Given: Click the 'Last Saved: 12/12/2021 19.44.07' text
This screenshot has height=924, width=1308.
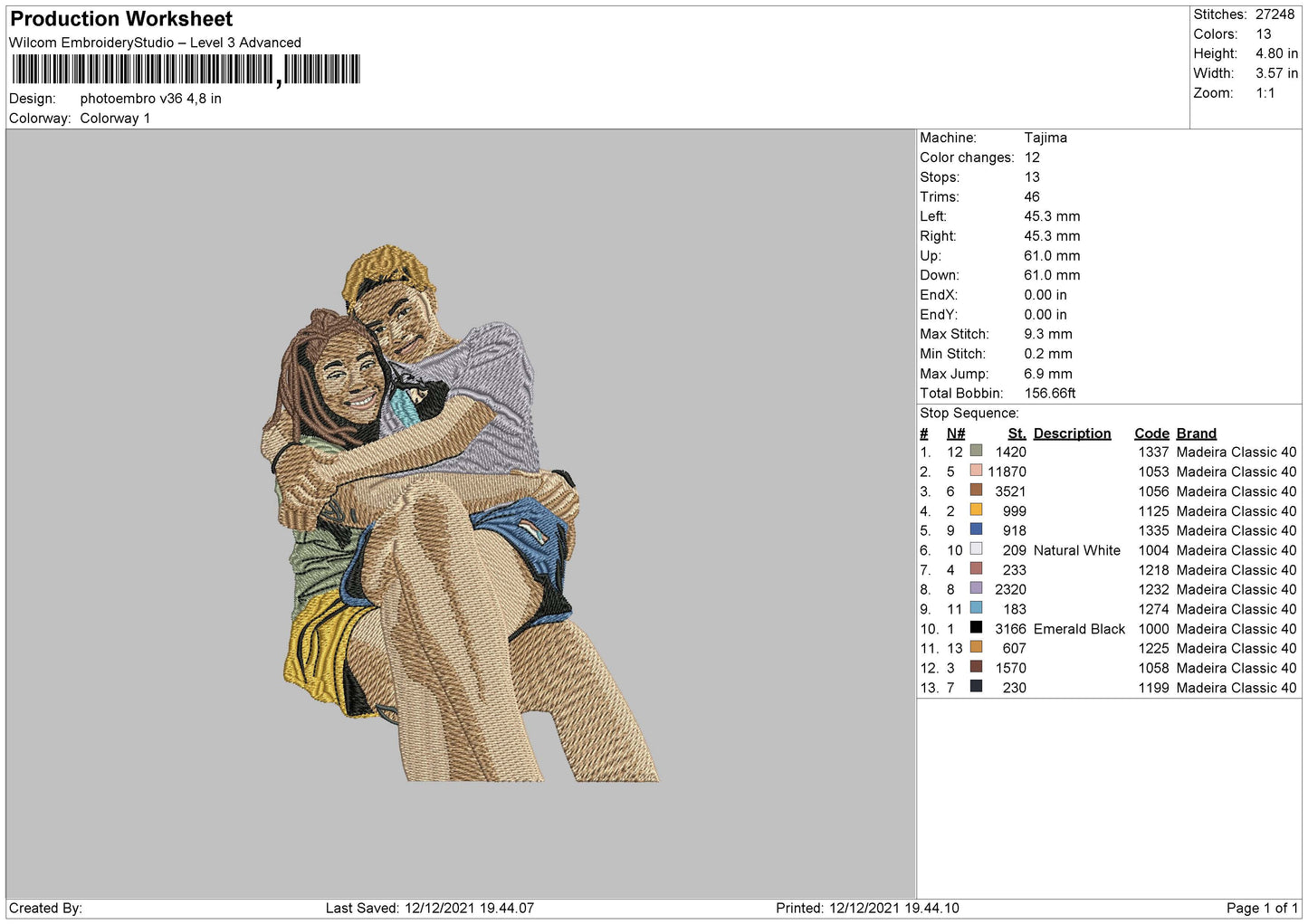Looking at the screenshot, I should [430, 908].
